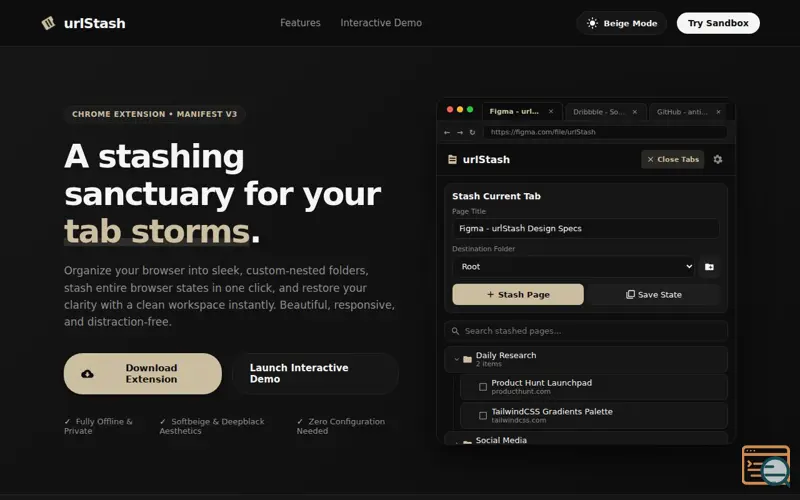Click the "Stash Current Tab" heading
This screenshot has height=500, width=800.
tap(496, 196)
